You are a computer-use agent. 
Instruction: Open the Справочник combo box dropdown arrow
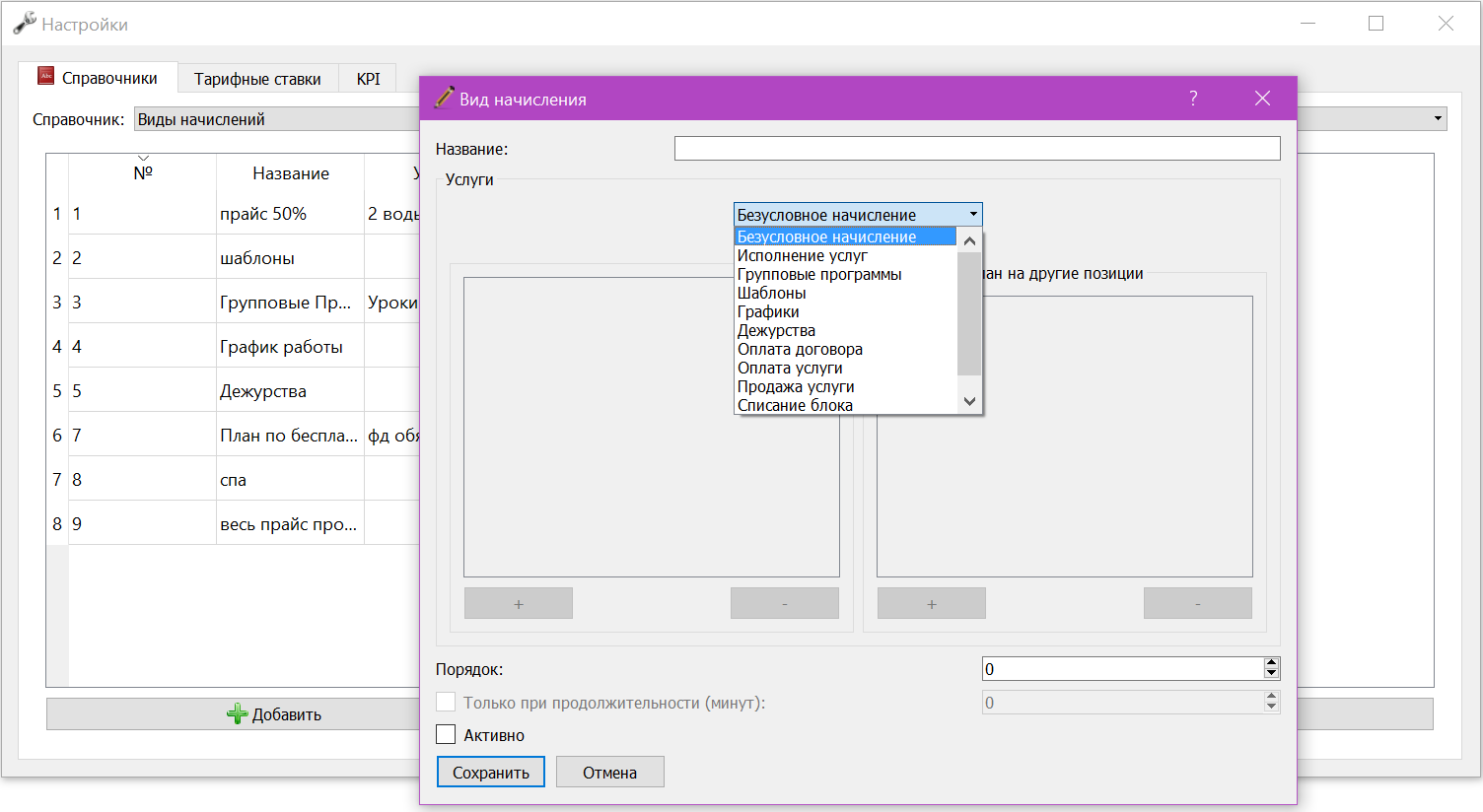click(1439, 119)
